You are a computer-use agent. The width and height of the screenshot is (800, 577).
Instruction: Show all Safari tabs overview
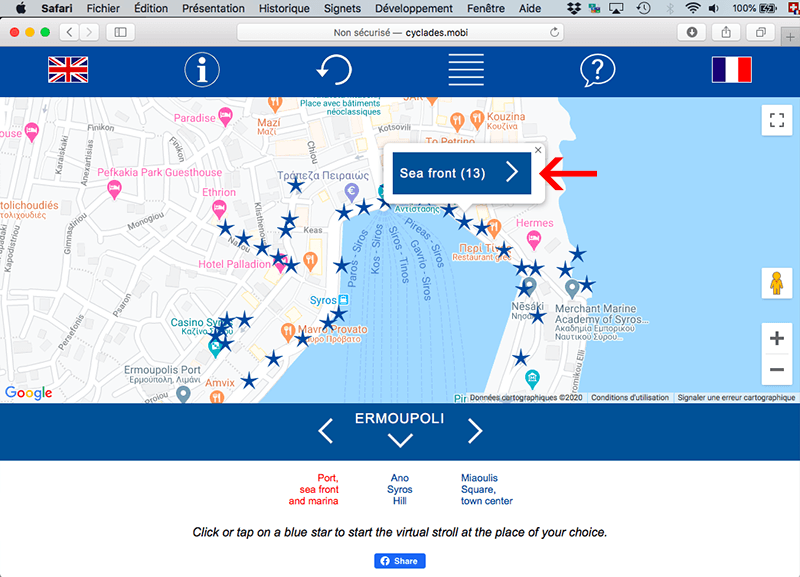[760, 33]
